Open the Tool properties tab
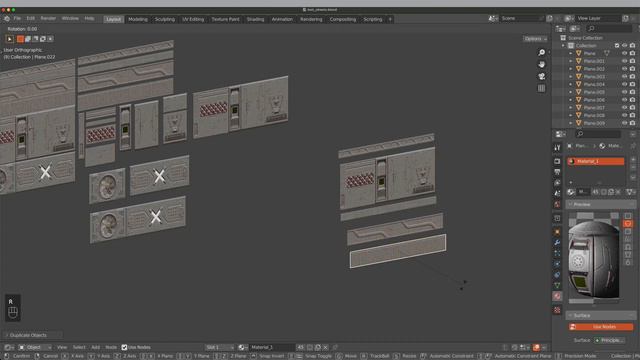This screenshot has width=640, height=360. click(x=557, y=148)
